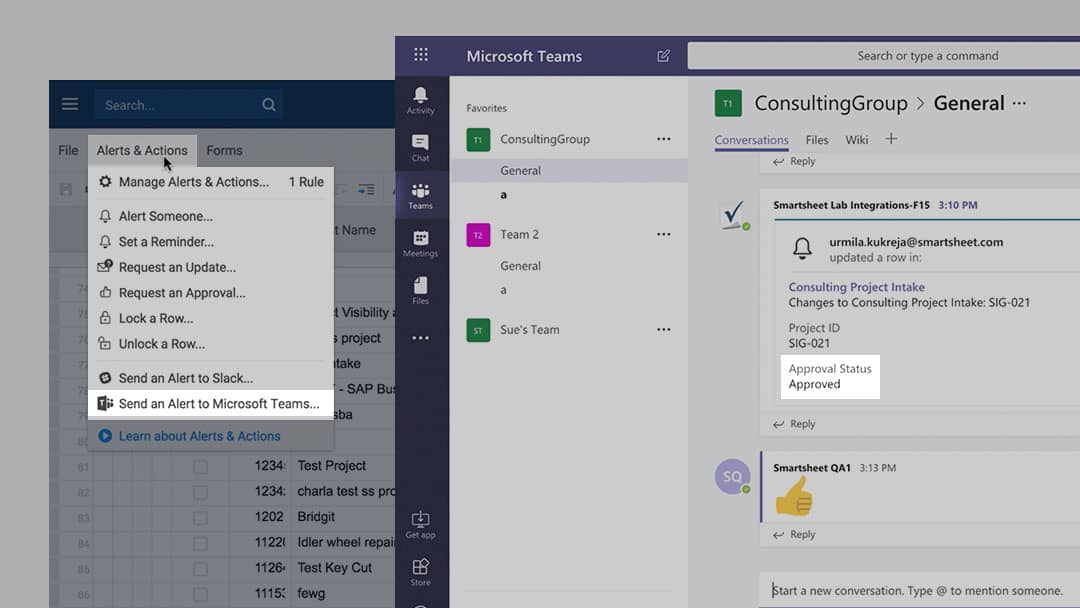The image size is (1080, 608).
Task: Toggle checkbox in Test Key Cut row
Action: (x=200, y=569)
